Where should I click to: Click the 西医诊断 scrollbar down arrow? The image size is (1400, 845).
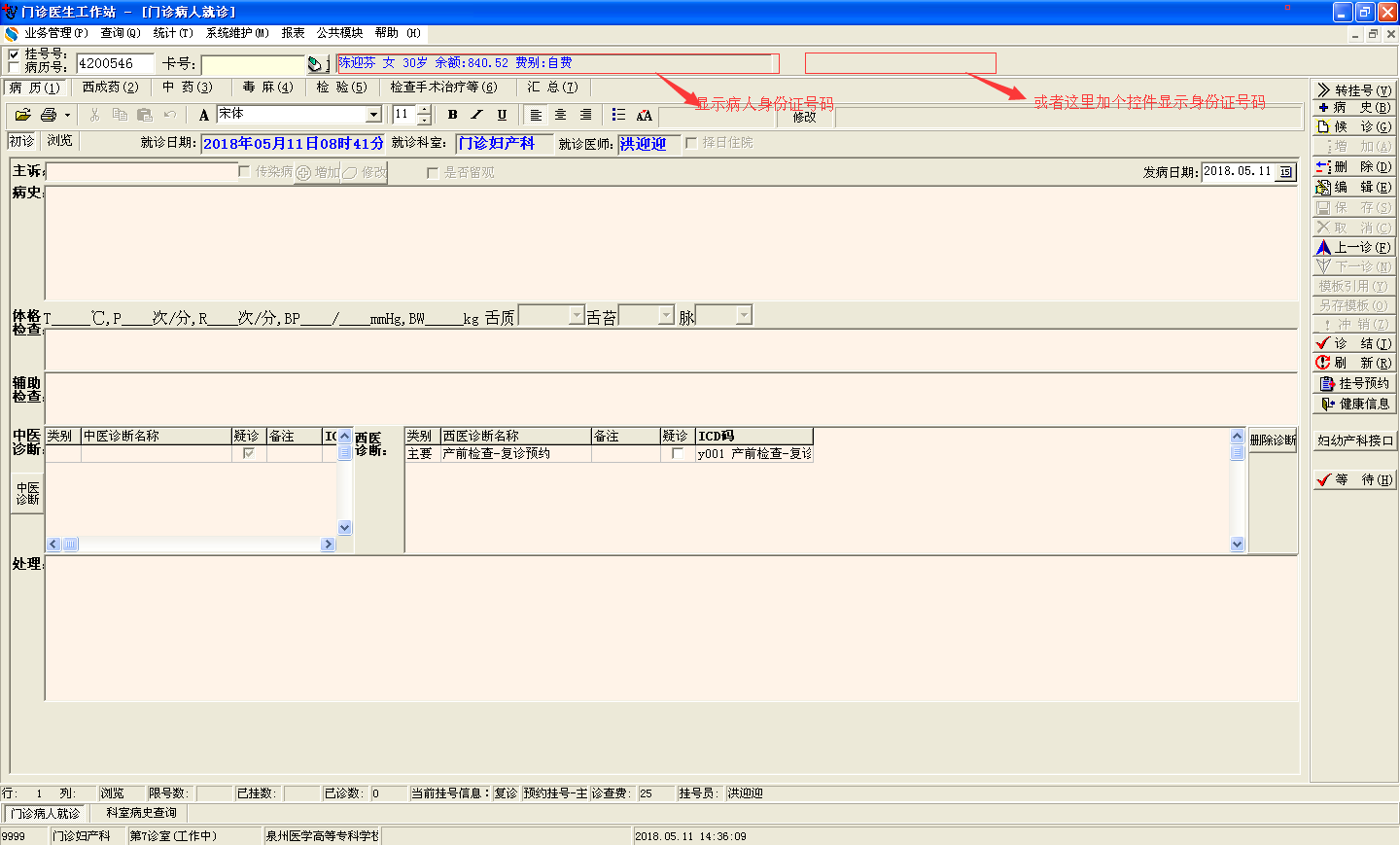[x=1238, y=545]
